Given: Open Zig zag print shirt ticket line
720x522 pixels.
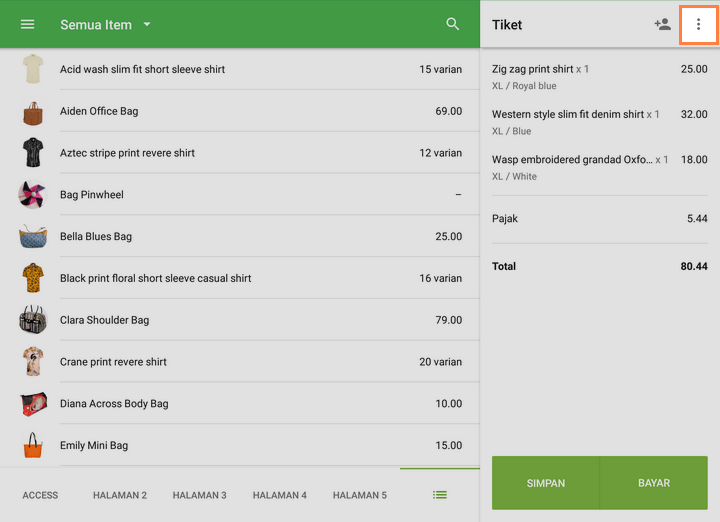Looking at the screenshot, I should [x=600, y=77].
